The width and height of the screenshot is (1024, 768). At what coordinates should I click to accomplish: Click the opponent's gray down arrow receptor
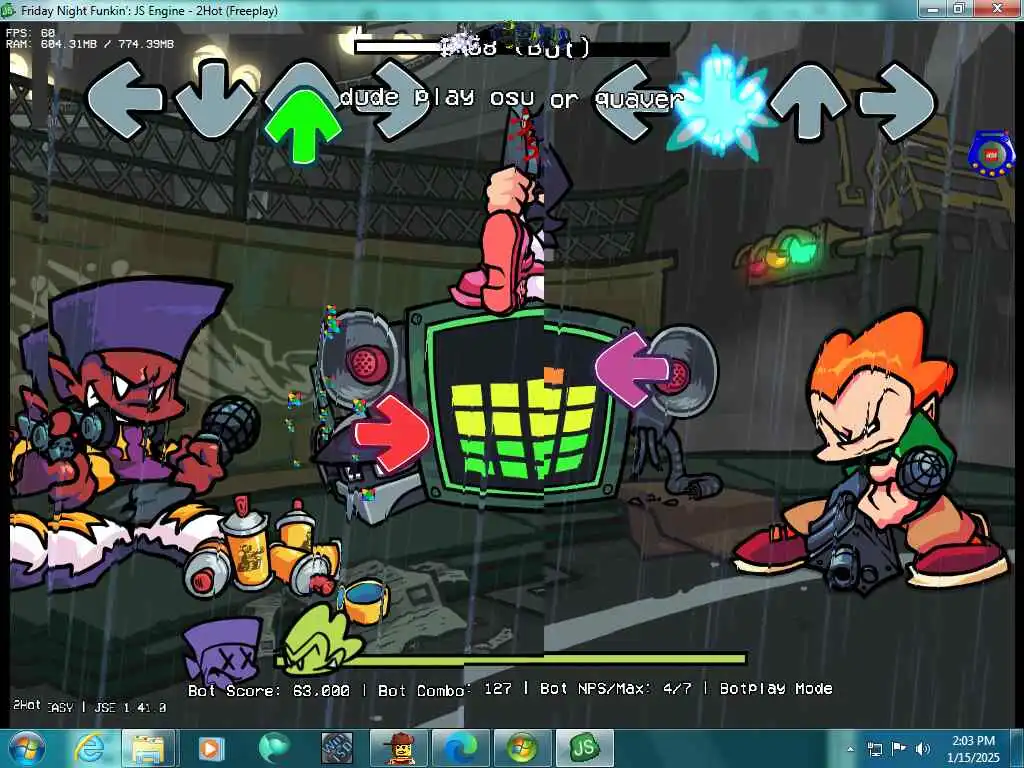(213, 98)
